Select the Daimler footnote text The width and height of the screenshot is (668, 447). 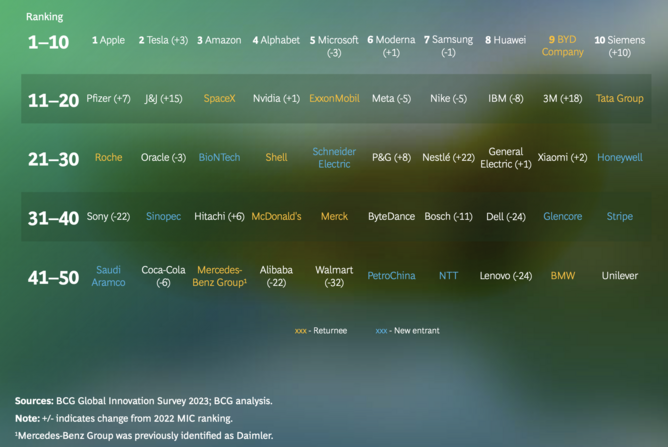144,435
